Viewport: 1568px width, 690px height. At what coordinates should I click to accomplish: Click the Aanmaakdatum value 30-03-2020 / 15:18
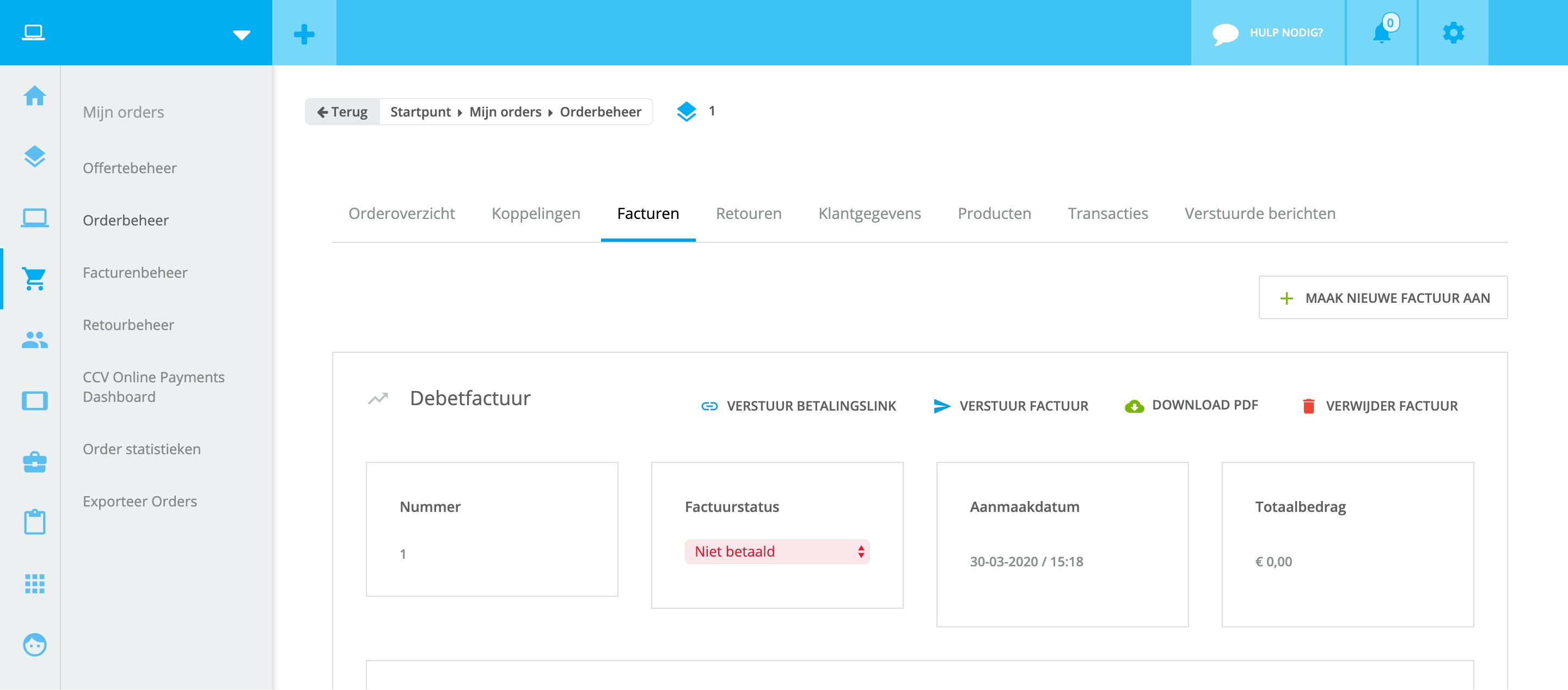(x=1027, y=561)
